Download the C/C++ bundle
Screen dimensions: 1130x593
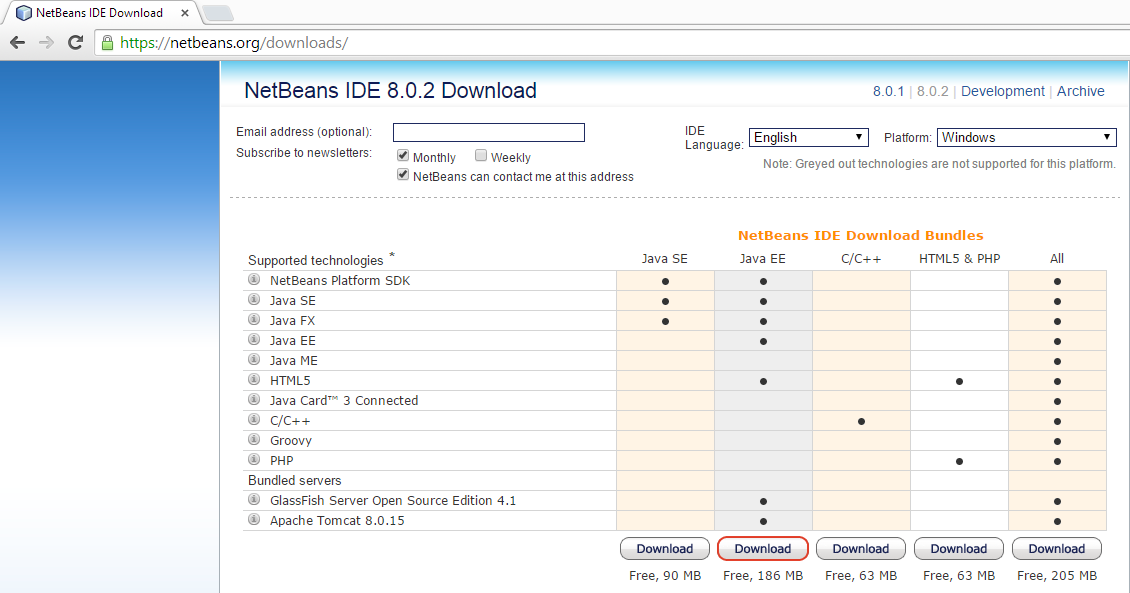(860, 549)
